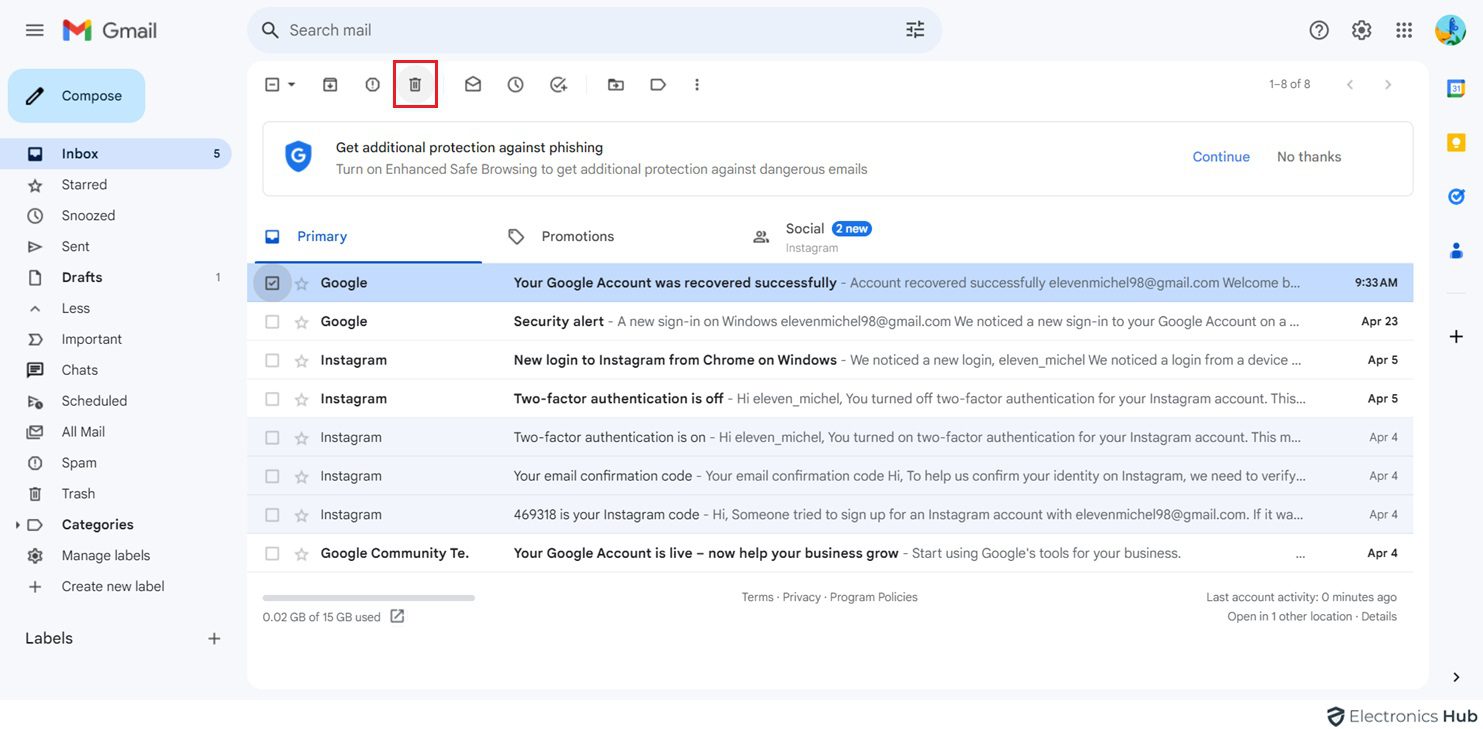Archive the selected email
This screenshot has height=729, width=1483.
[330, 84]
